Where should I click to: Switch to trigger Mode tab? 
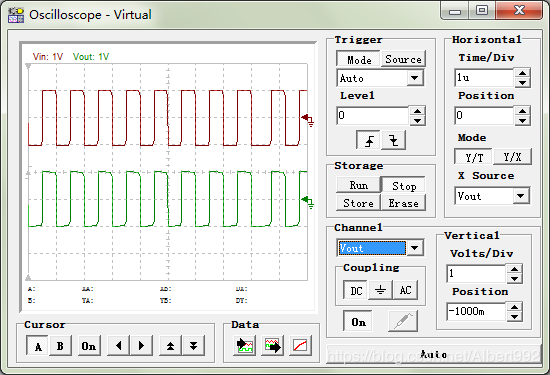coord(358,59)
